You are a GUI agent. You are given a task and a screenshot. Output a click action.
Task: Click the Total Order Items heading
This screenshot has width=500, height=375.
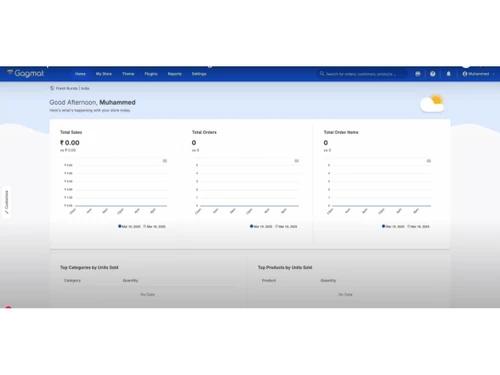pyautogui.click(x=341, y=132)
